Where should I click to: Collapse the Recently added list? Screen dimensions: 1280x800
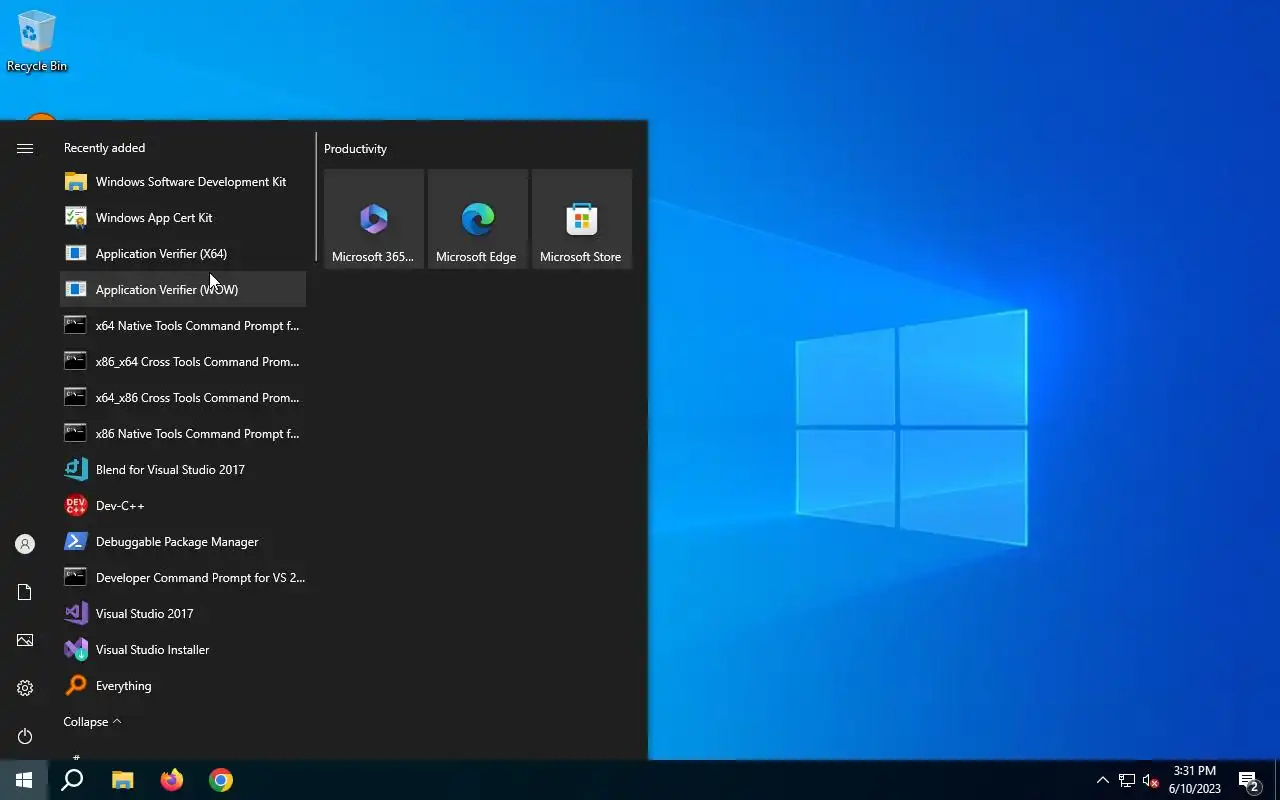tap(92, 722)
